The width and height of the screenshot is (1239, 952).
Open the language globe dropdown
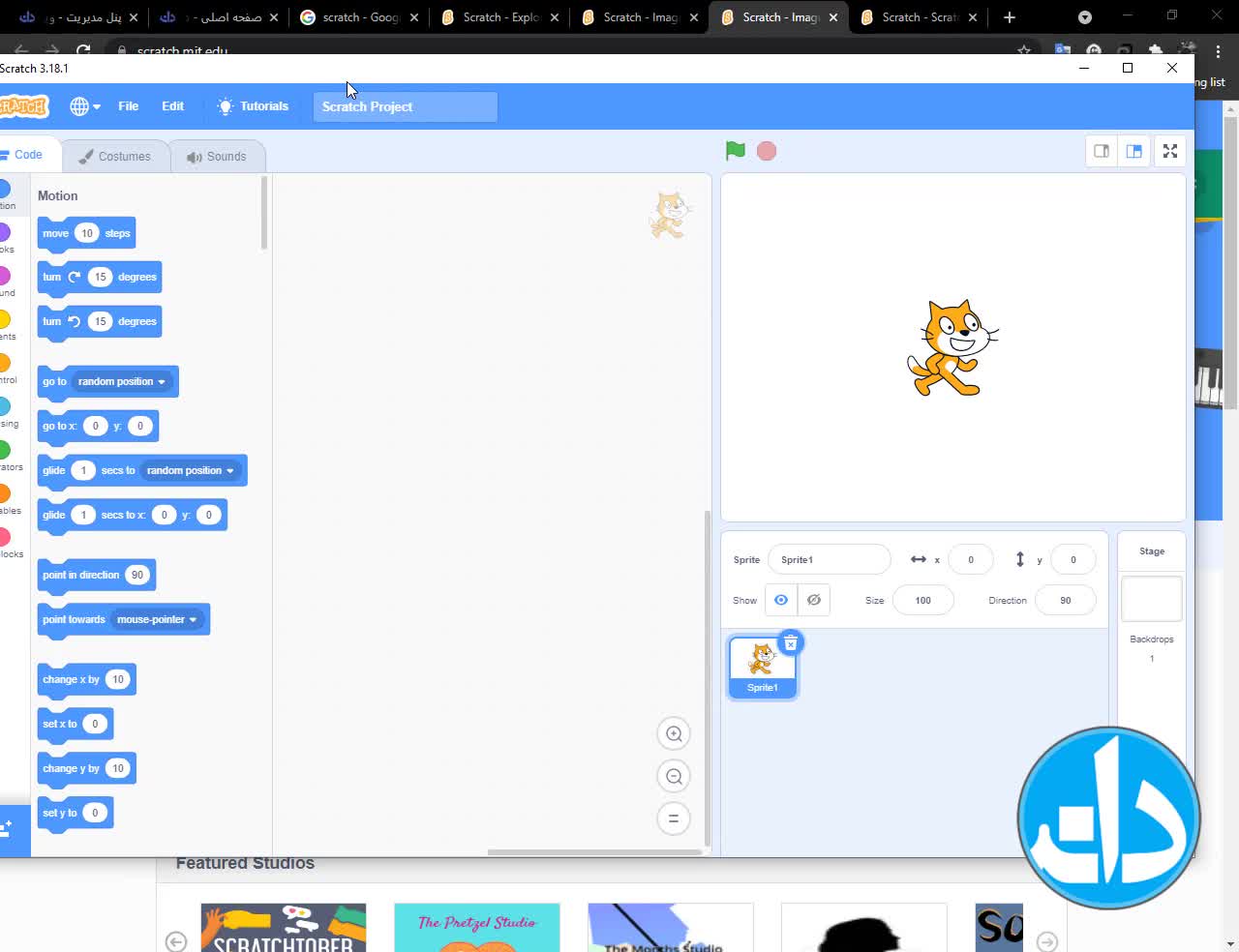[85, 106]
